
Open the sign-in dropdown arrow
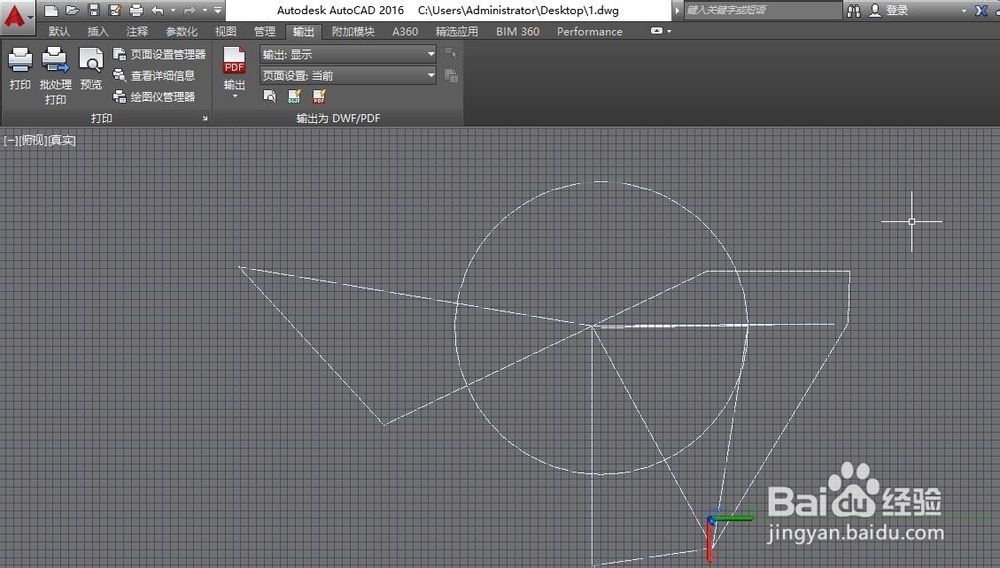coord(964,11)
